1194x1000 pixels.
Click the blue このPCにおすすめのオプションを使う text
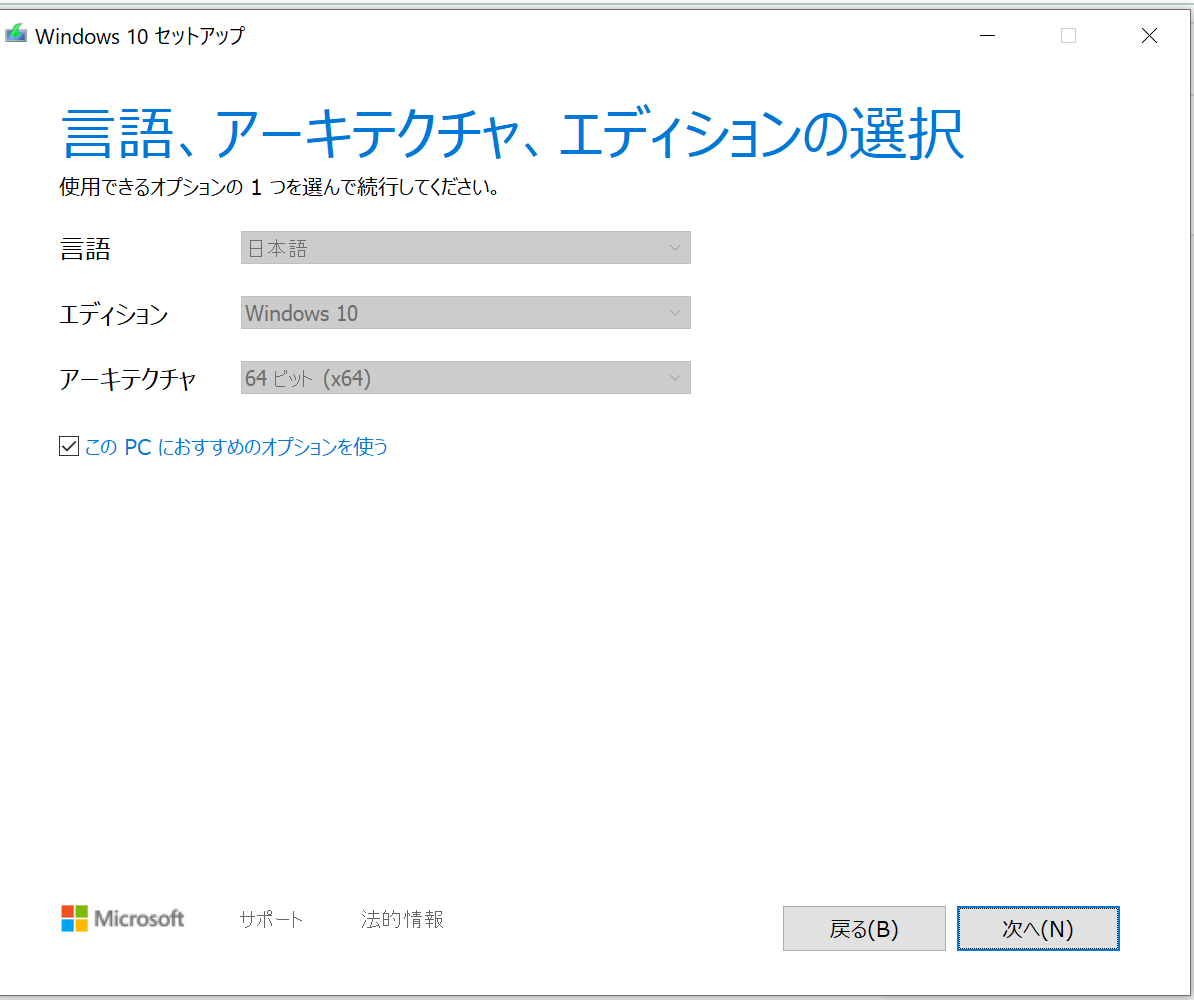point(235,447)
